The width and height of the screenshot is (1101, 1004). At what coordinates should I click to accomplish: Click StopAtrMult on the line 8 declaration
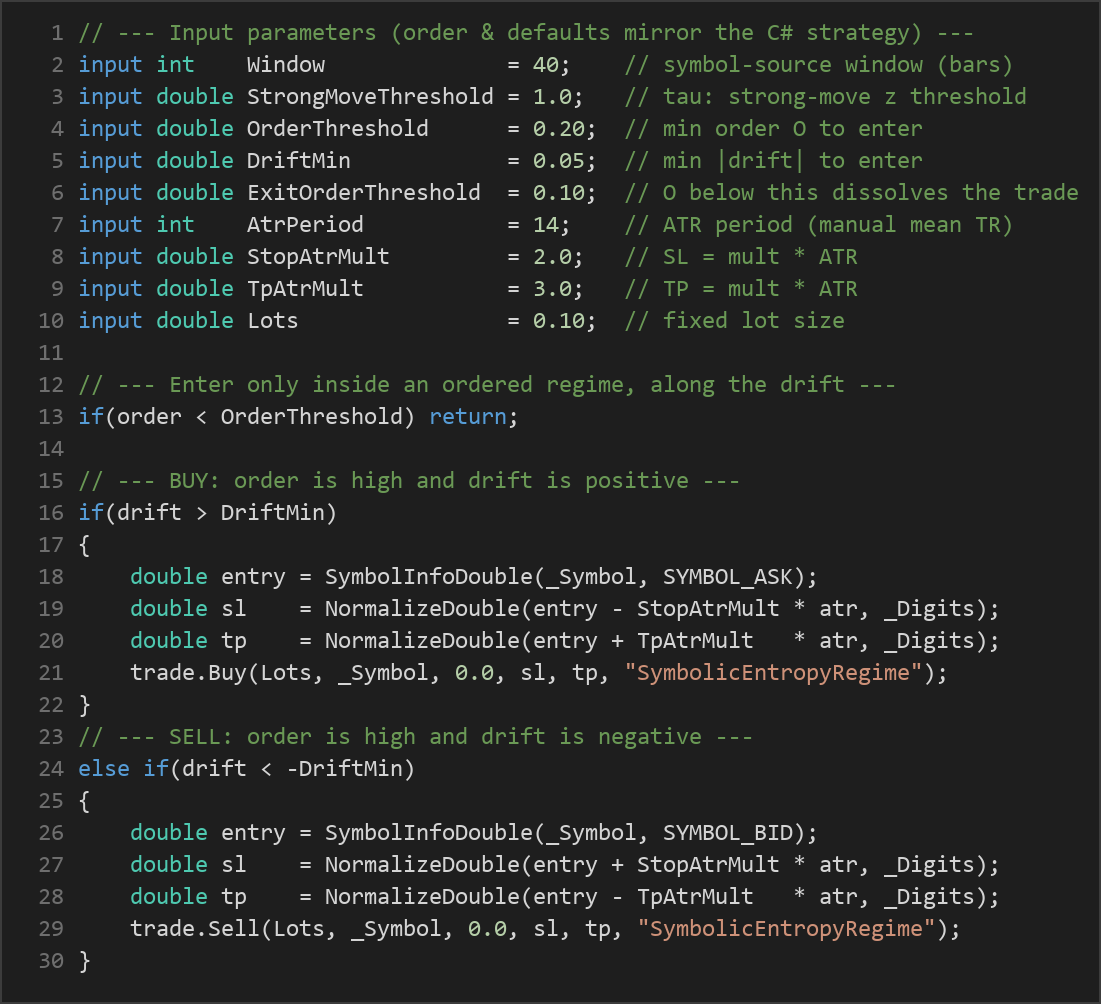[318, 256]
